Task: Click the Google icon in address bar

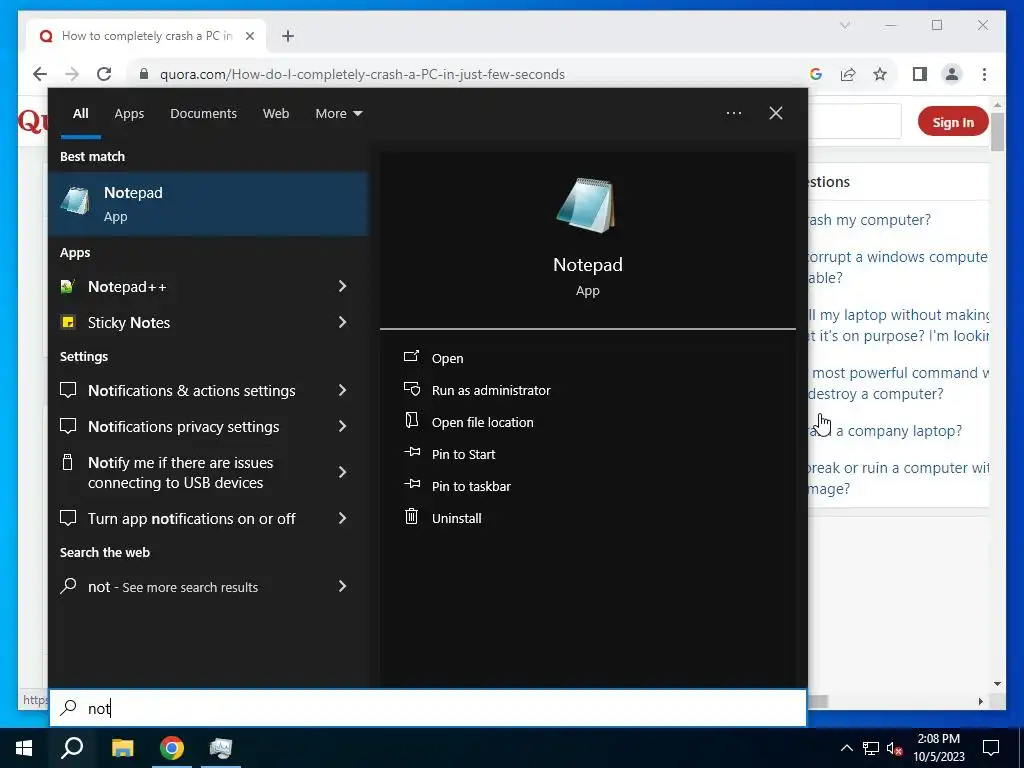Action: tap(816, 74)
